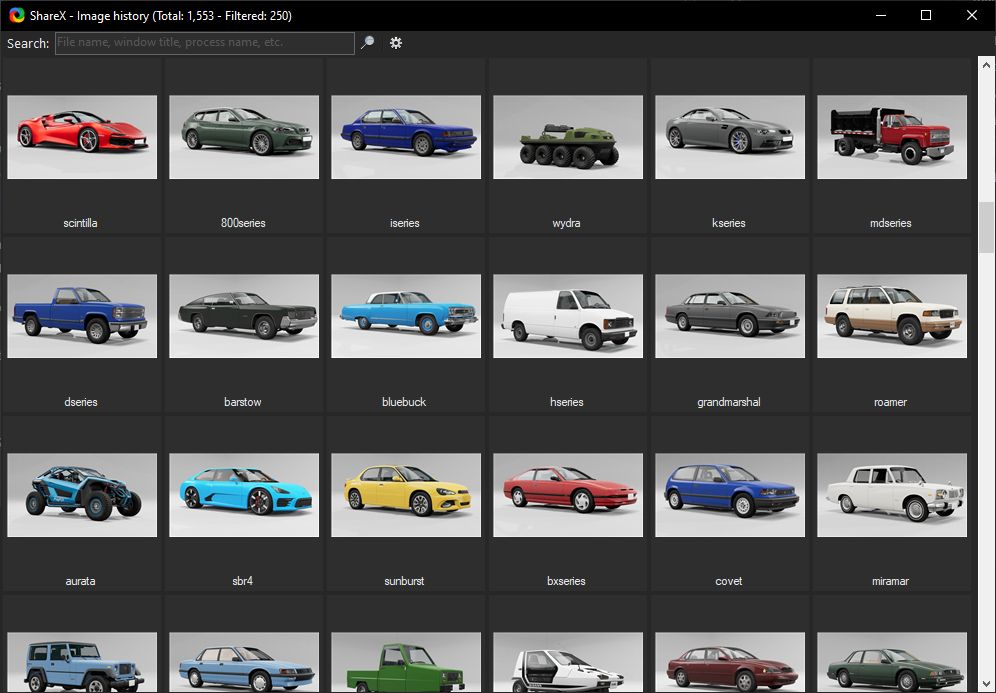Select the wydra eight-wheeler thumbnail
The image size is (996, 693).
click(x=568, y=137)
